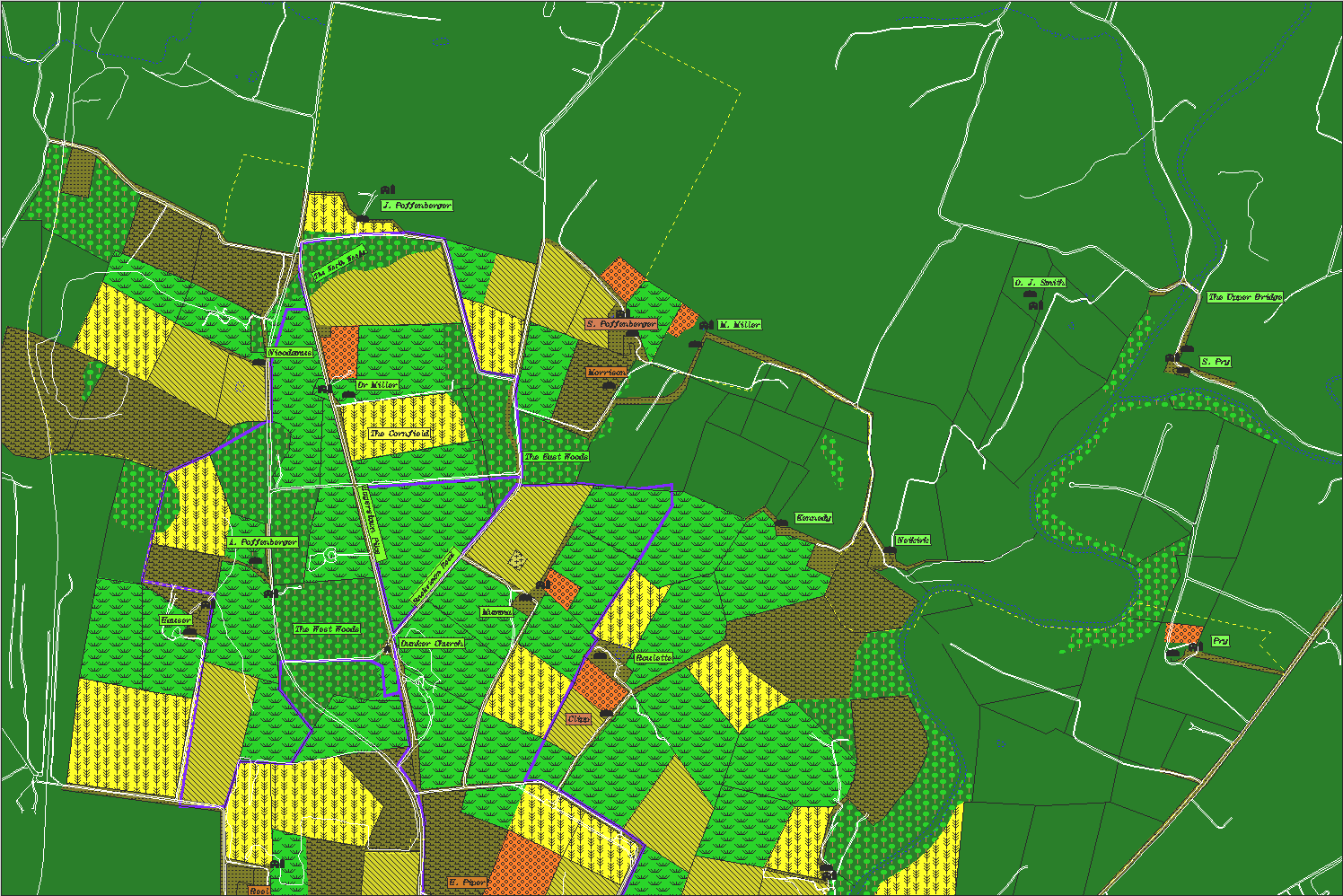Image resolution: width=1343 pixels, height=896 pixels.
Task: Select the Nicodemus house icon
Action: 259,361
